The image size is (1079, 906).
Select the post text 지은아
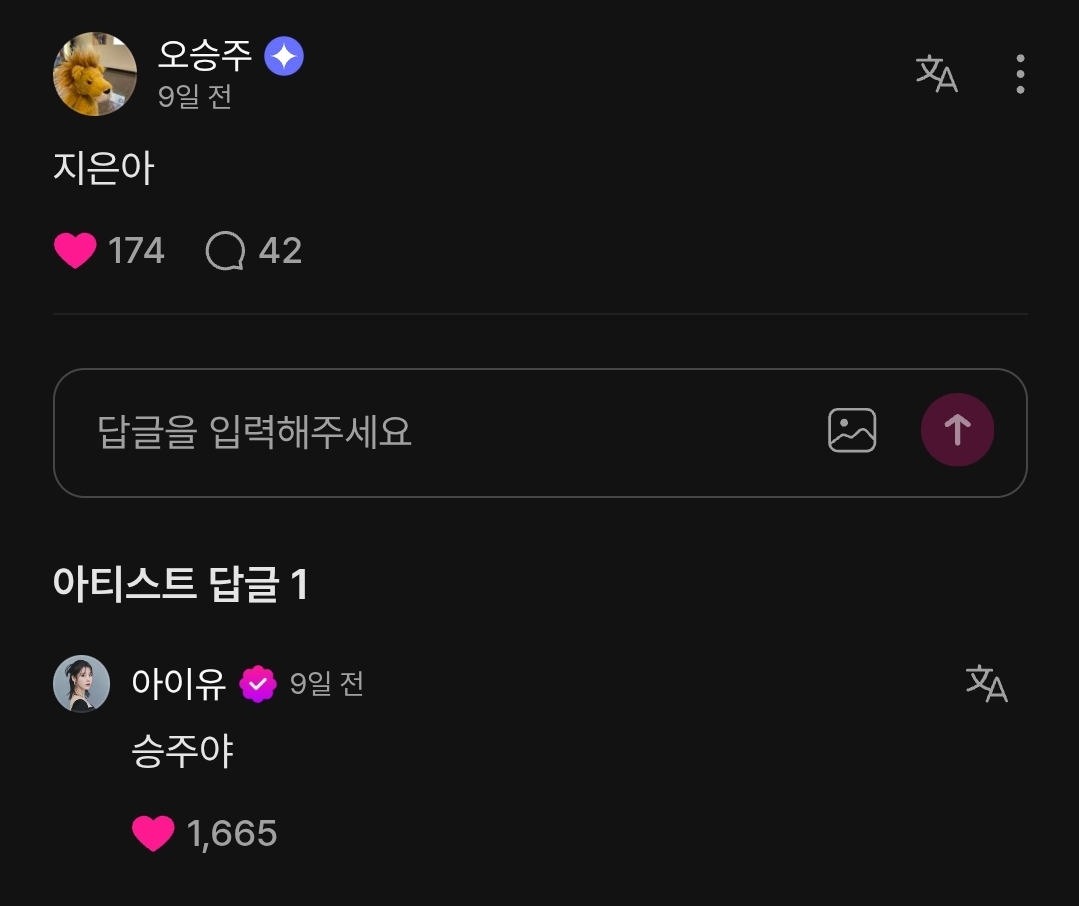pos(104,169)
